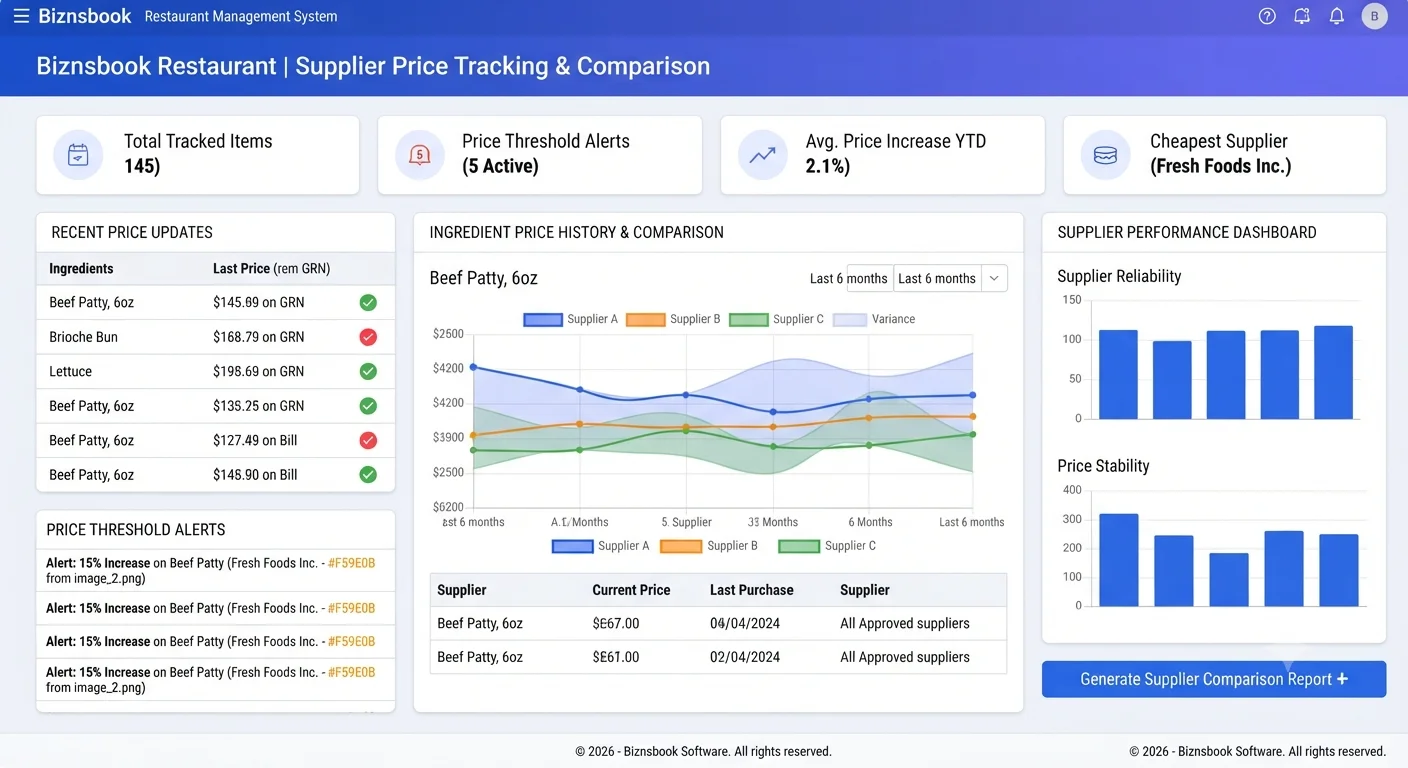The height and width of the screenshot is (768, 1408).
Task: Click green check status for $145.89 on GRN
Action: tap(368, 302)
